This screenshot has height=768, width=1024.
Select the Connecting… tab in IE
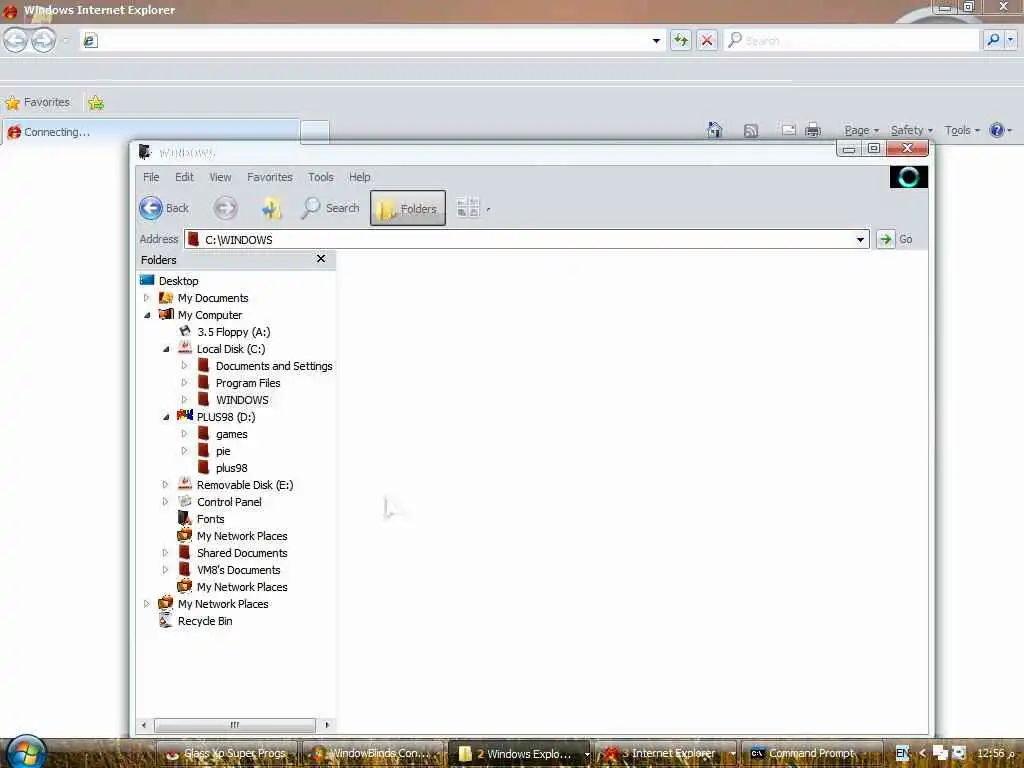(151, 132)
